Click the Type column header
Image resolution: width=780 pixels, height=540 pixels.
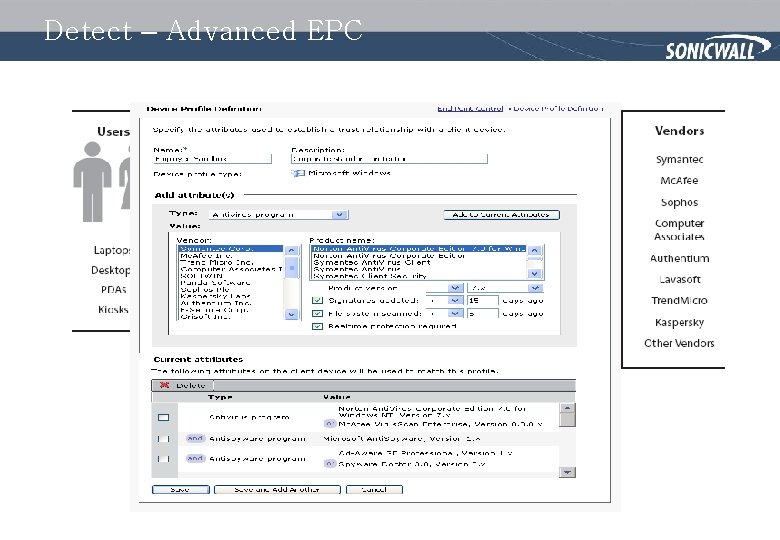point(220,397)
